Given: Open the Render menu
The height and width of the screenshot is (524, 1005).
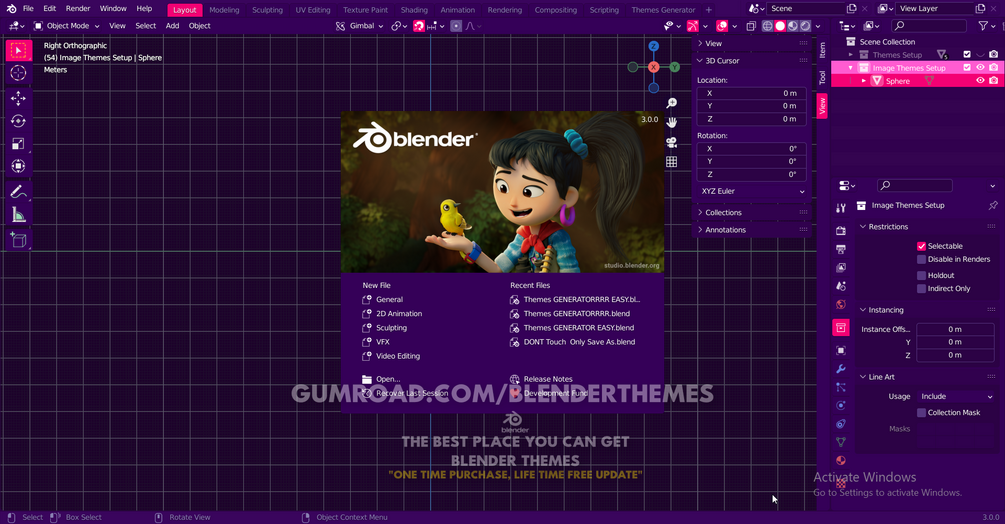Looking at the screenshot, I should [78, 9].
